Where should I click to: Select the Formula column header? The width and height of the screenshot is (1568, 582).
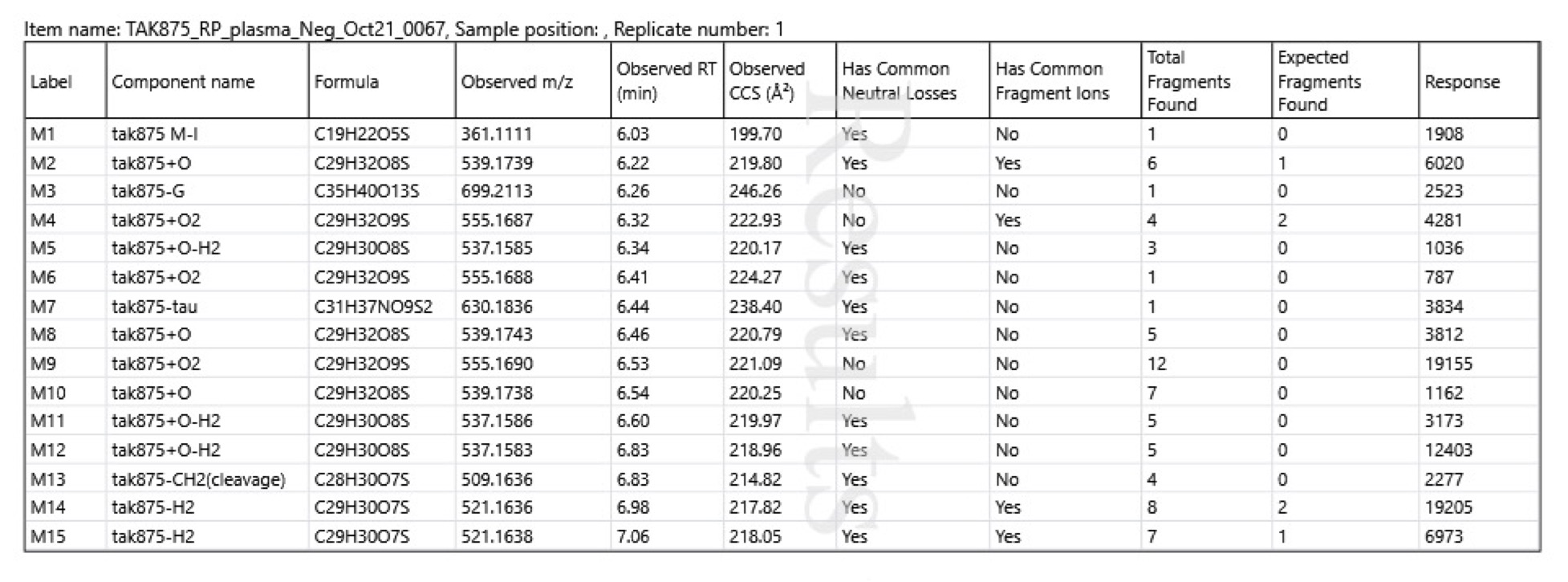[346, 82]
